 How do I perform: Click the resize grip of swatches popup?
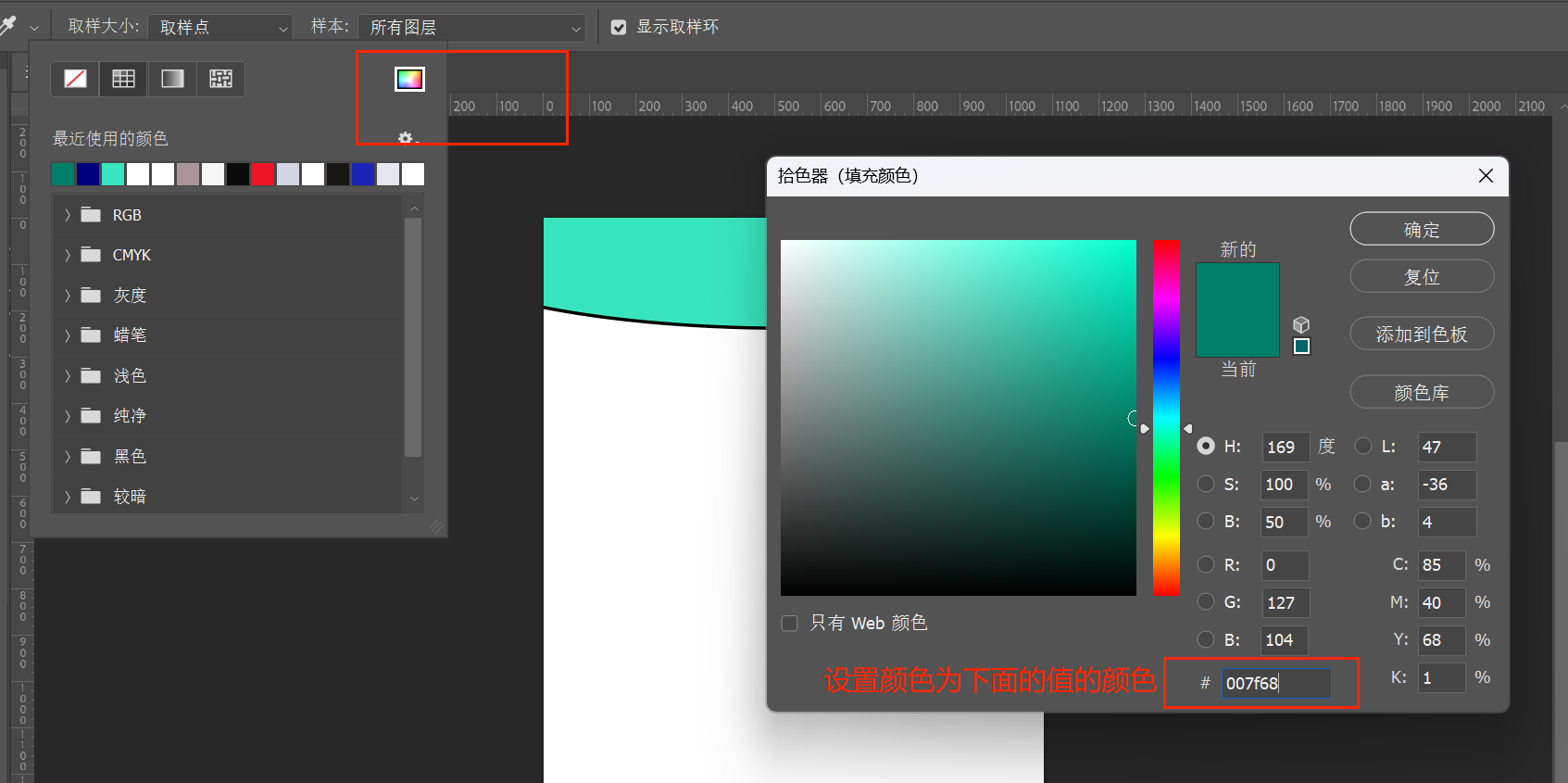436,526
